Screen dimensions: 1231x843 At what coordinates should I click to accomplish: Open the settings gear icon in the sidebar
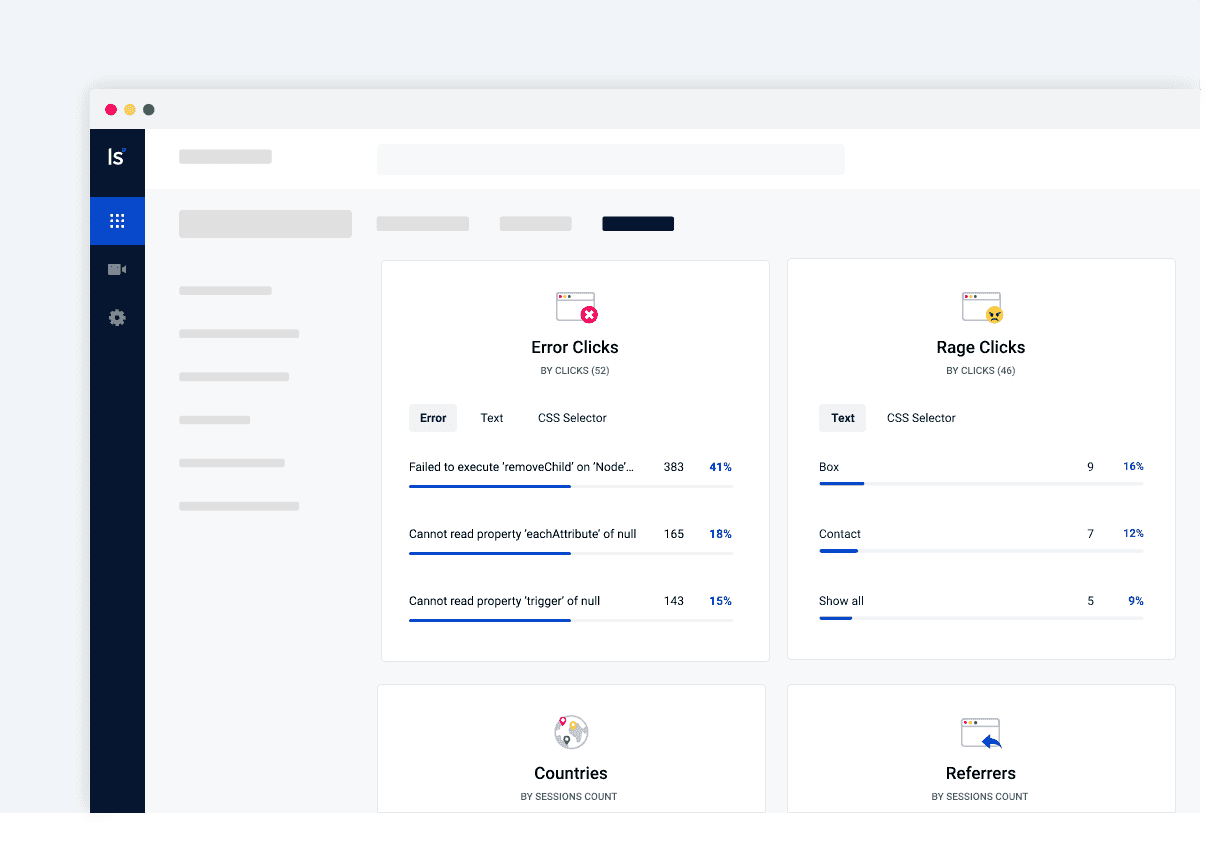pos(117,318)
